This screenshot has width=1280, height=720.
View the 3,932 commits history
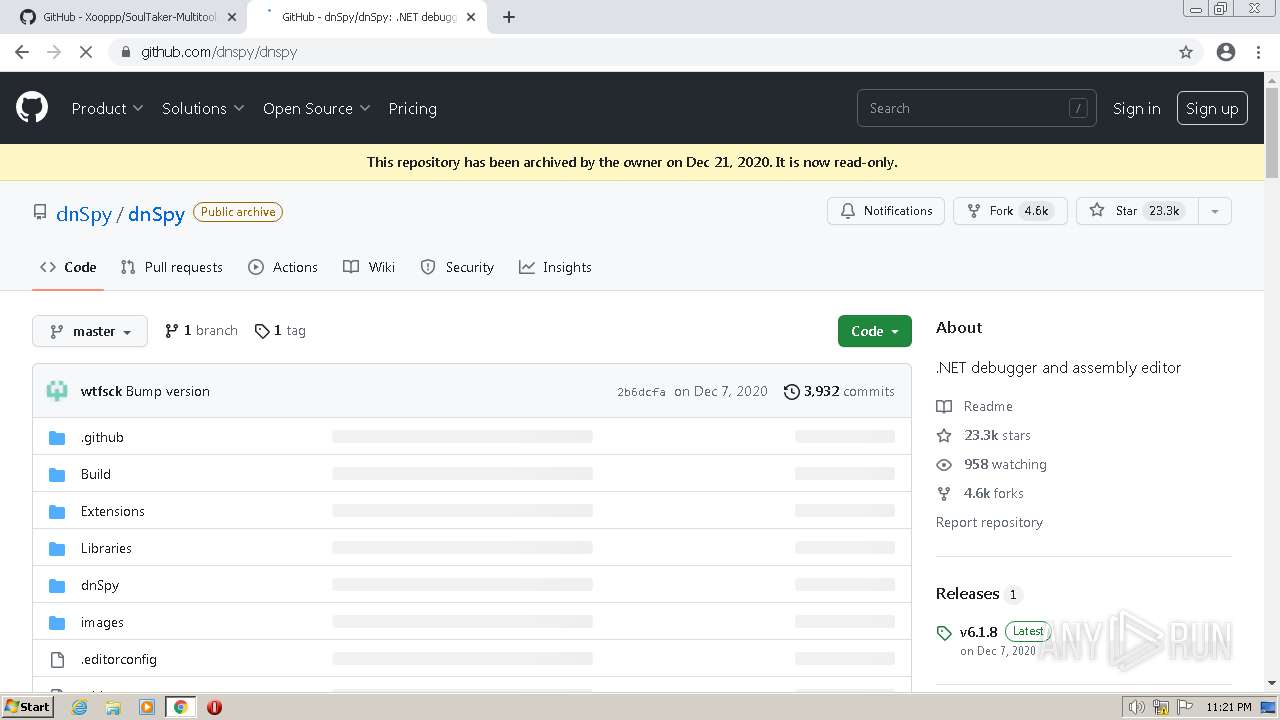(839, 391)
